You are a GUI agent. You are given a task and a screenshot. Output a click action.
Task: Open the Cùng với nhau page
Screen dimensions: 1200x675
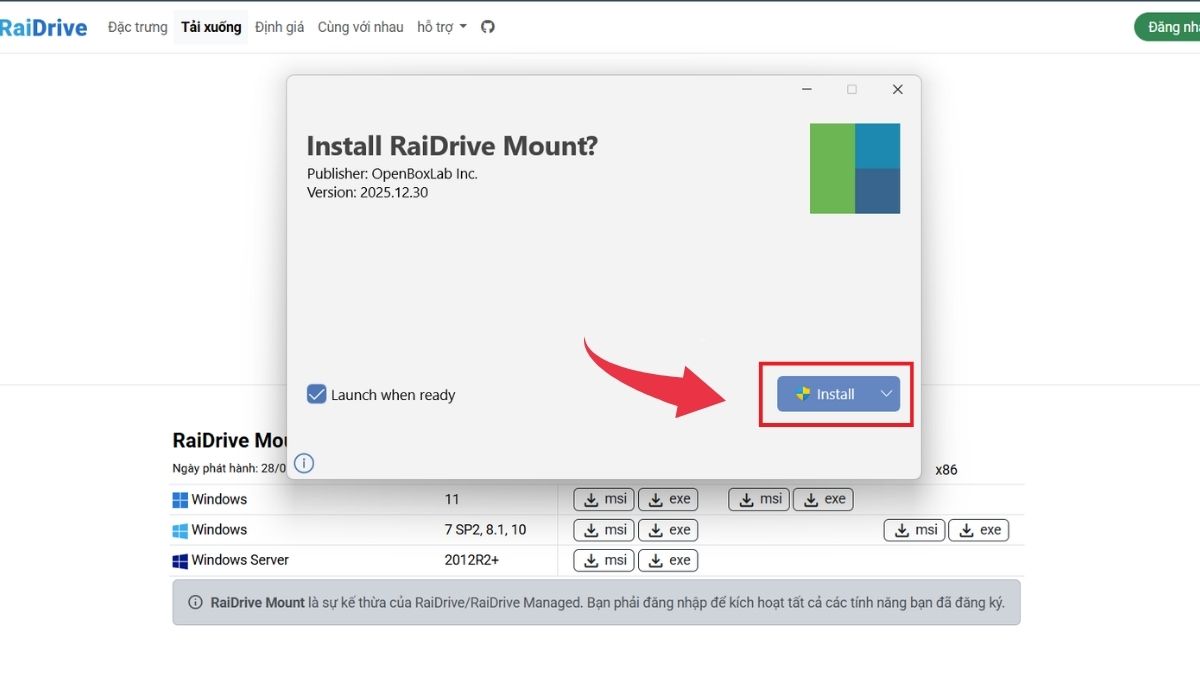tap(360, 27)
